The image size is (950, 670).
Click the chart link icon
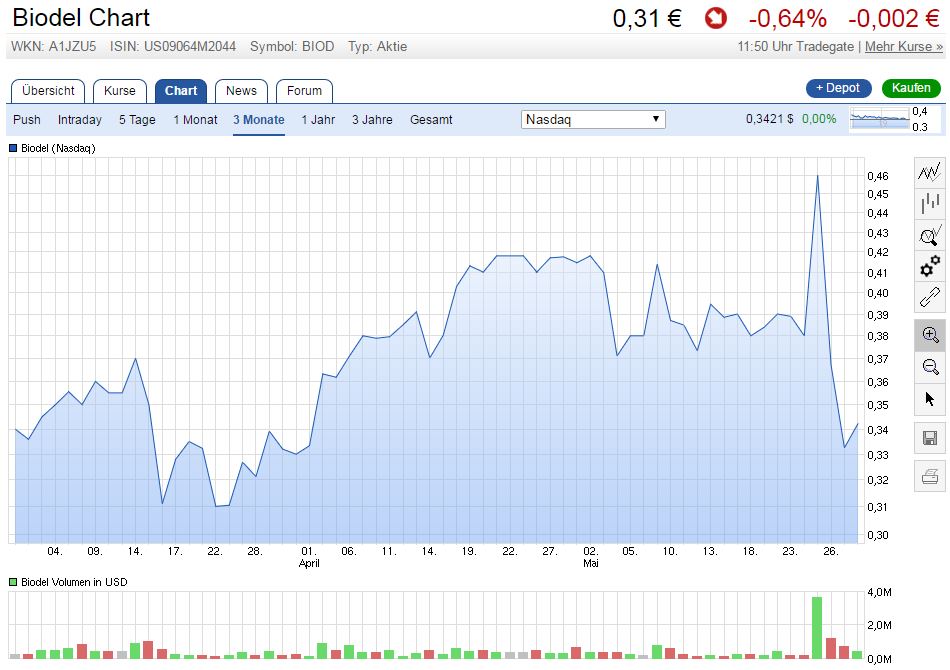pos(929,297)
